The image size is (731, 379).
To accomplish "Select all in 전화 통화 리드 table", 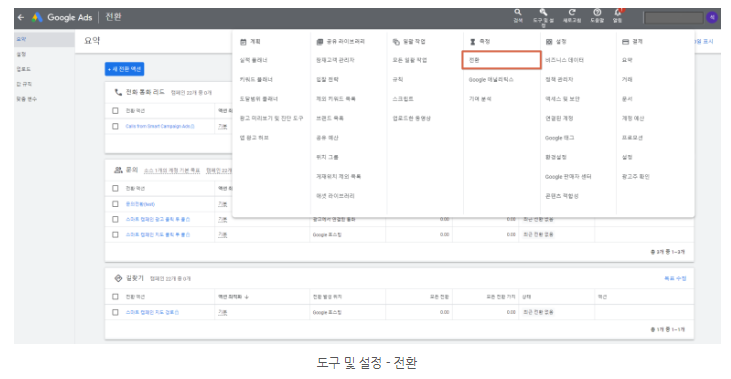I will [x=115, y=111].
